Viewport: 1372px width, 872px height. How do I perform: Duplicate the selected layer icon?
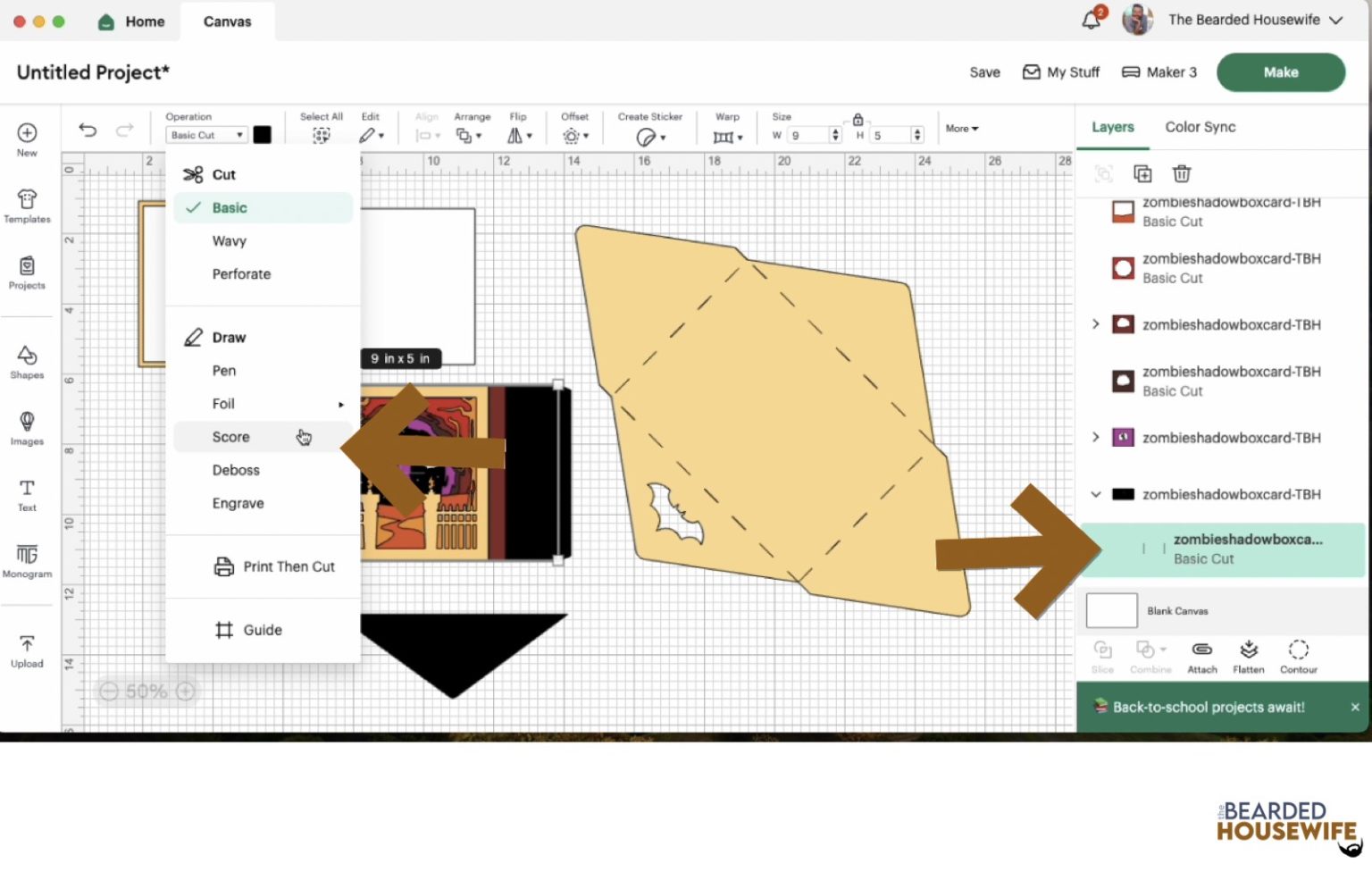tap(1142, 173)
